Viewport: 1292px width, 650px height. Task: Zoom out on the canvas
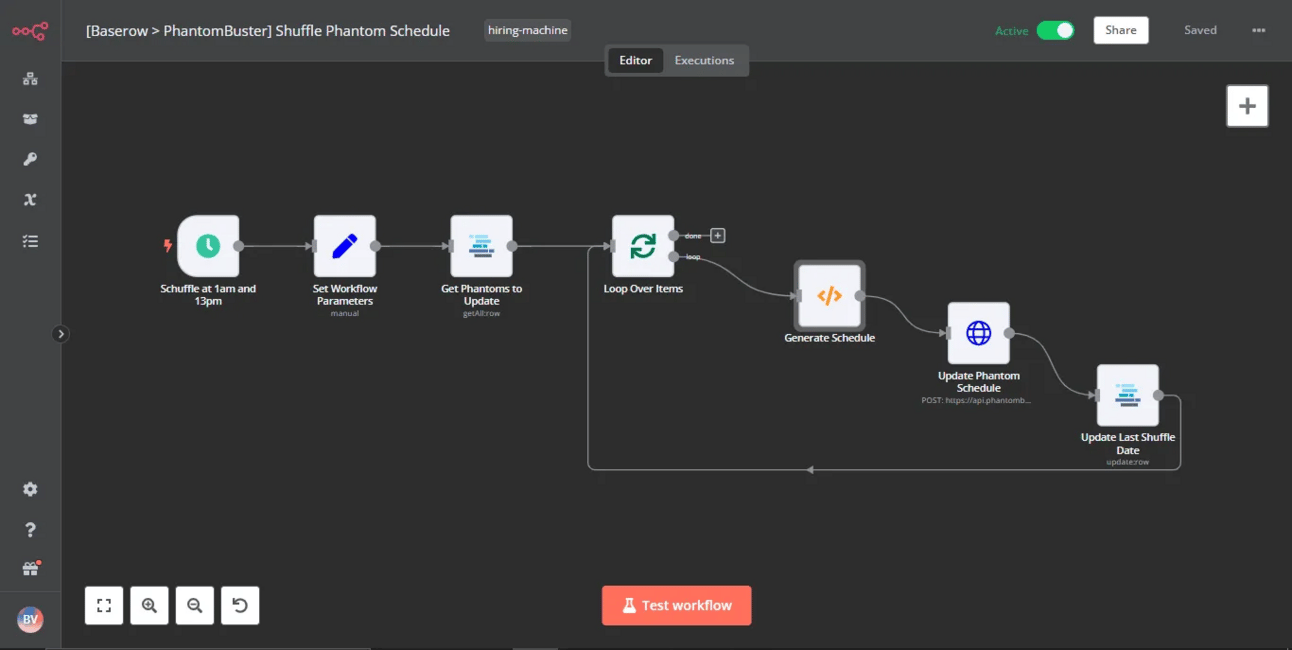(x=195, y=605)
